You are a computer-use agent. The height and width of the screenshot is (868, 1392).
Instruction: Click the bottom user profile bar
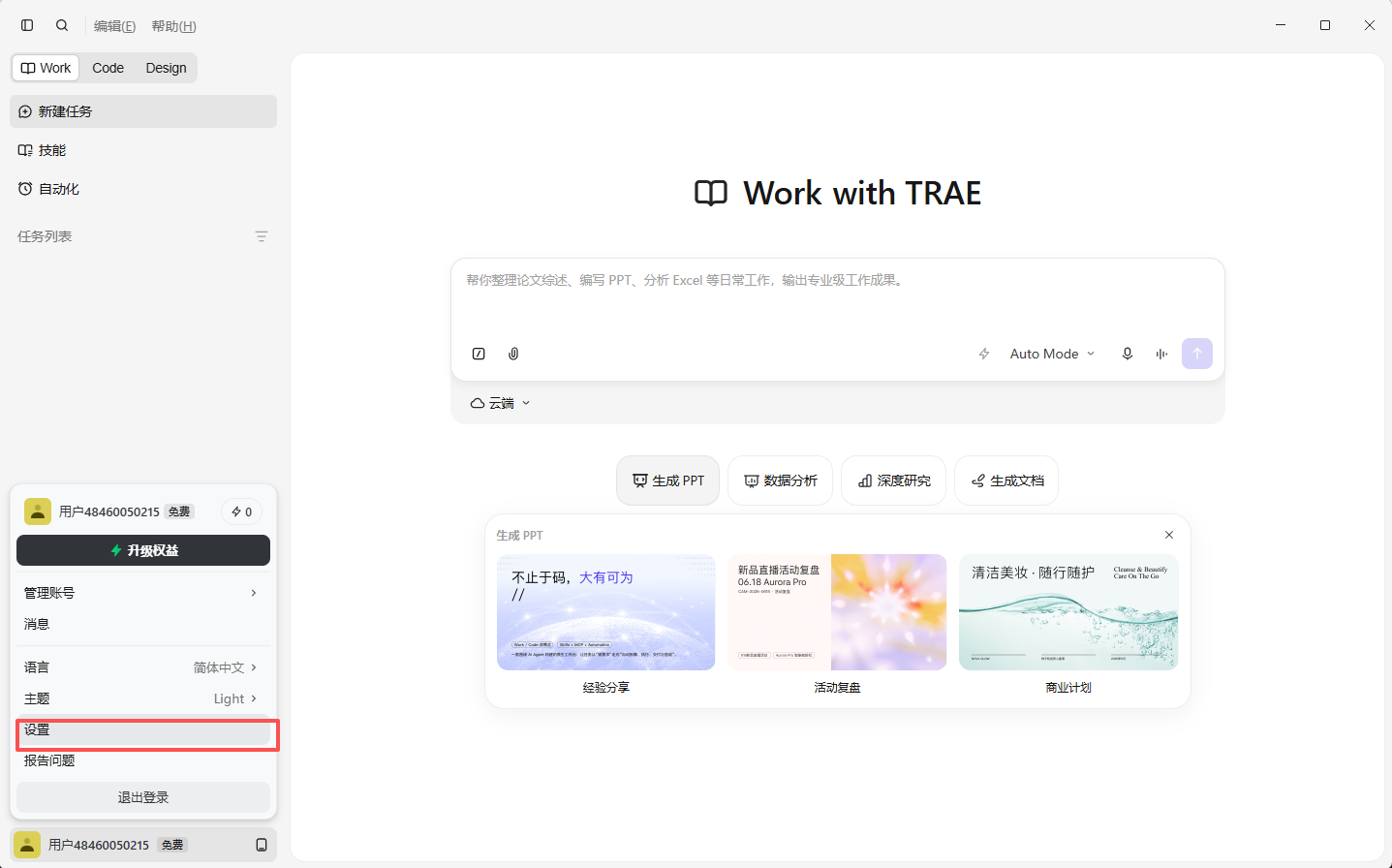point(143,845)
